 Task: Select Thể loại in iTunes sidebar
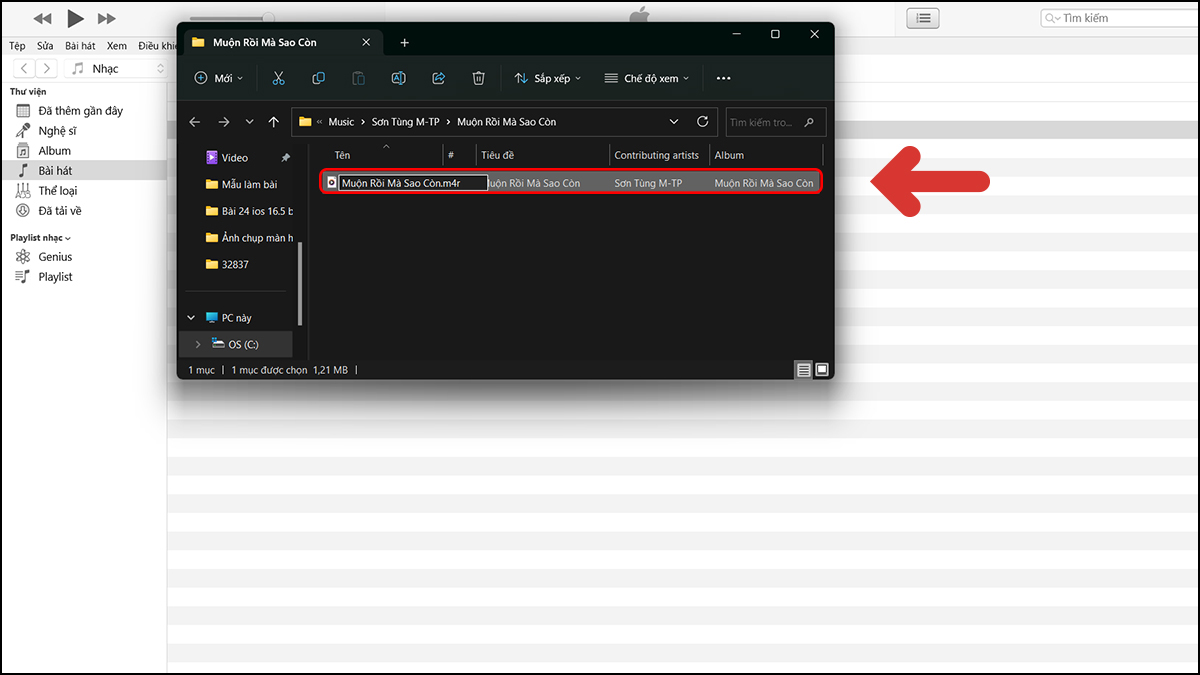coord(58,191)
